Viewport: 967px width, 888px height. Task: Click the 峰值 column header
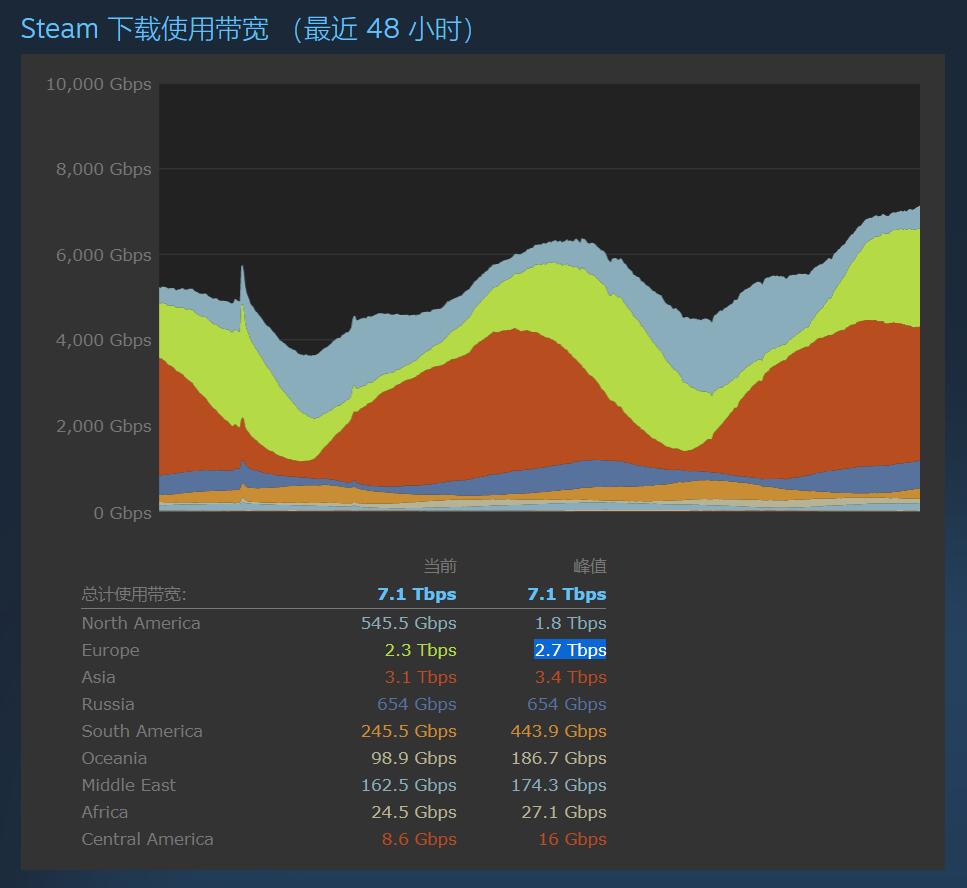pyautogui.click(x=589, y=567)
